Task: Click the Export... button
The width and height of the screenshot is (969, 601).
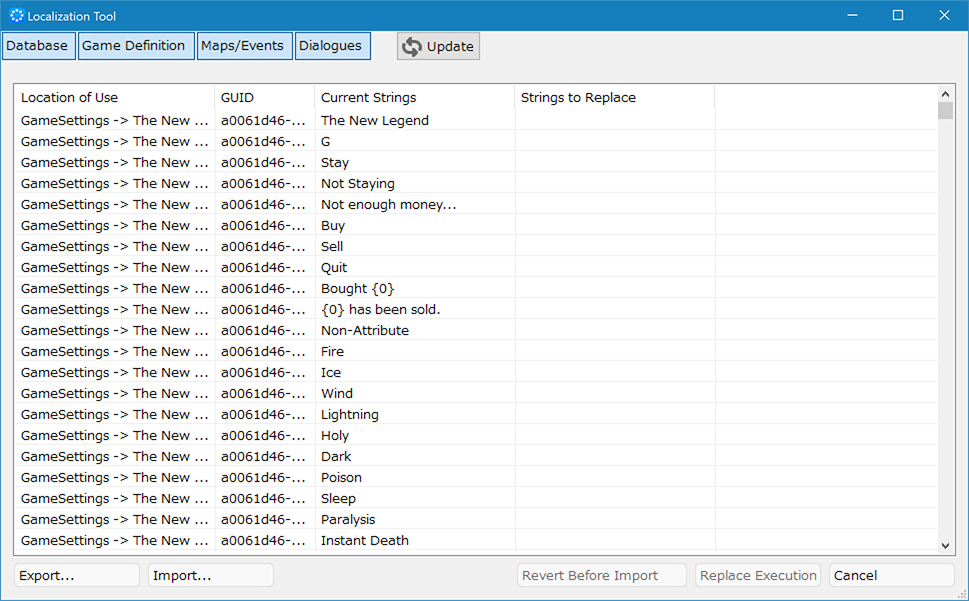Action: click(77, 575)
